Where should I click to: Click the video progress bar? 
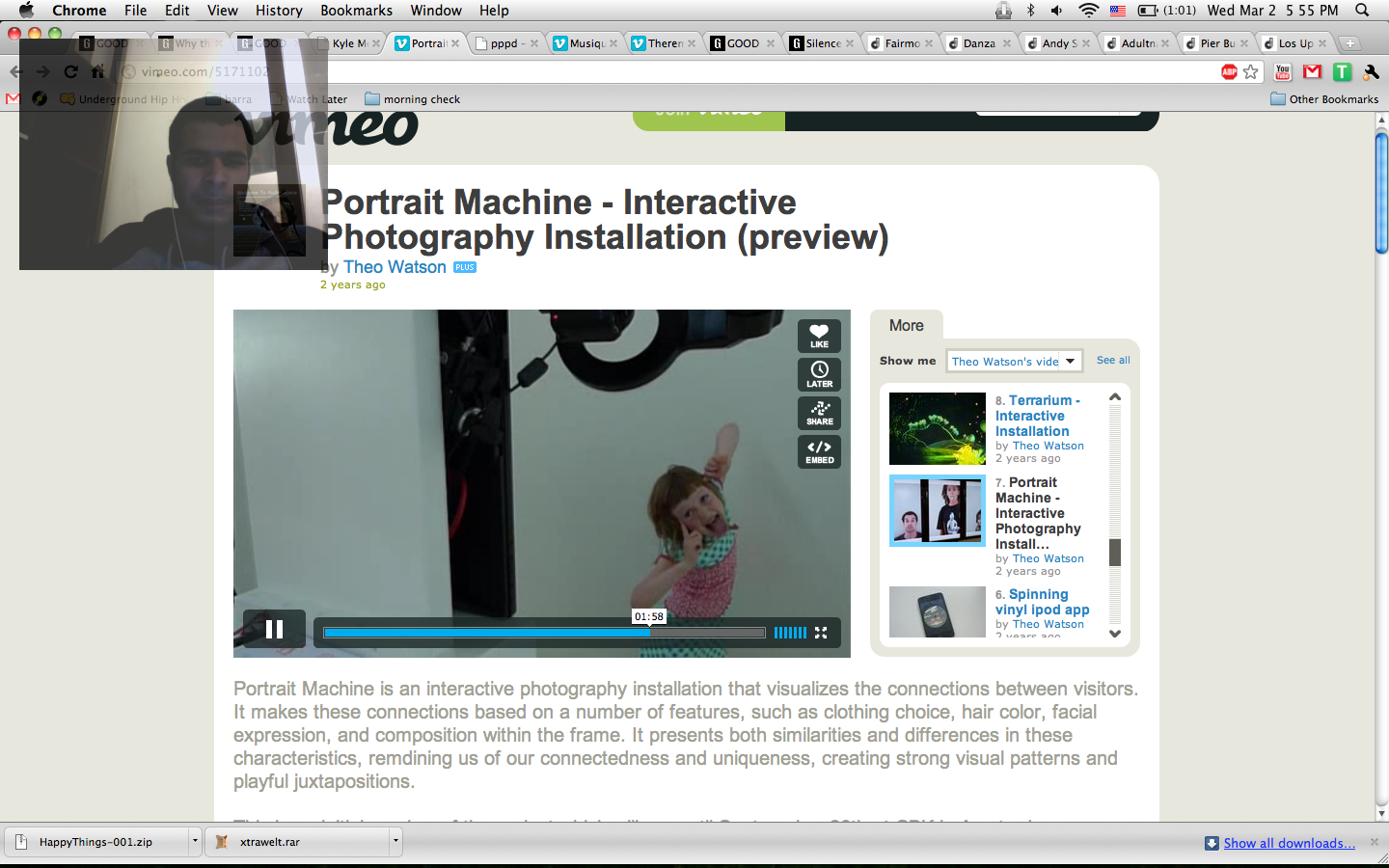[544, 633]
